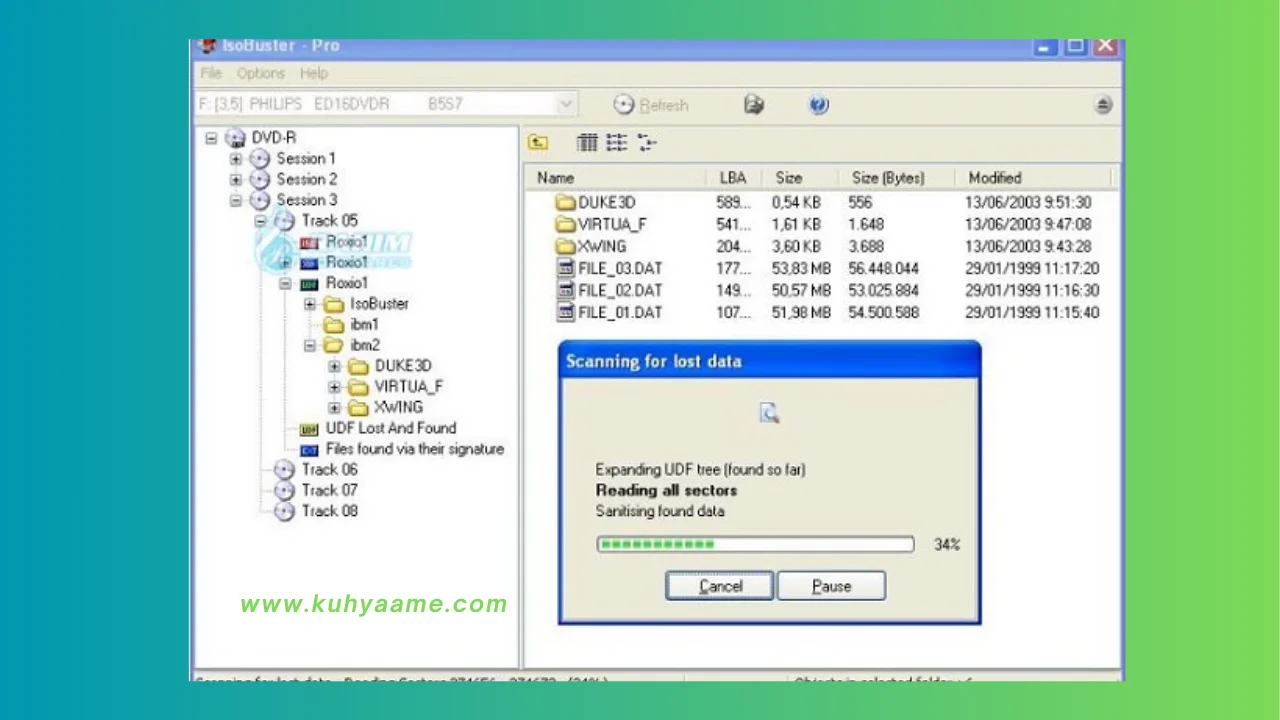Click the Scanning for lost data title bar
This screenshot has height=720, width=1280.
click(769, 360)
